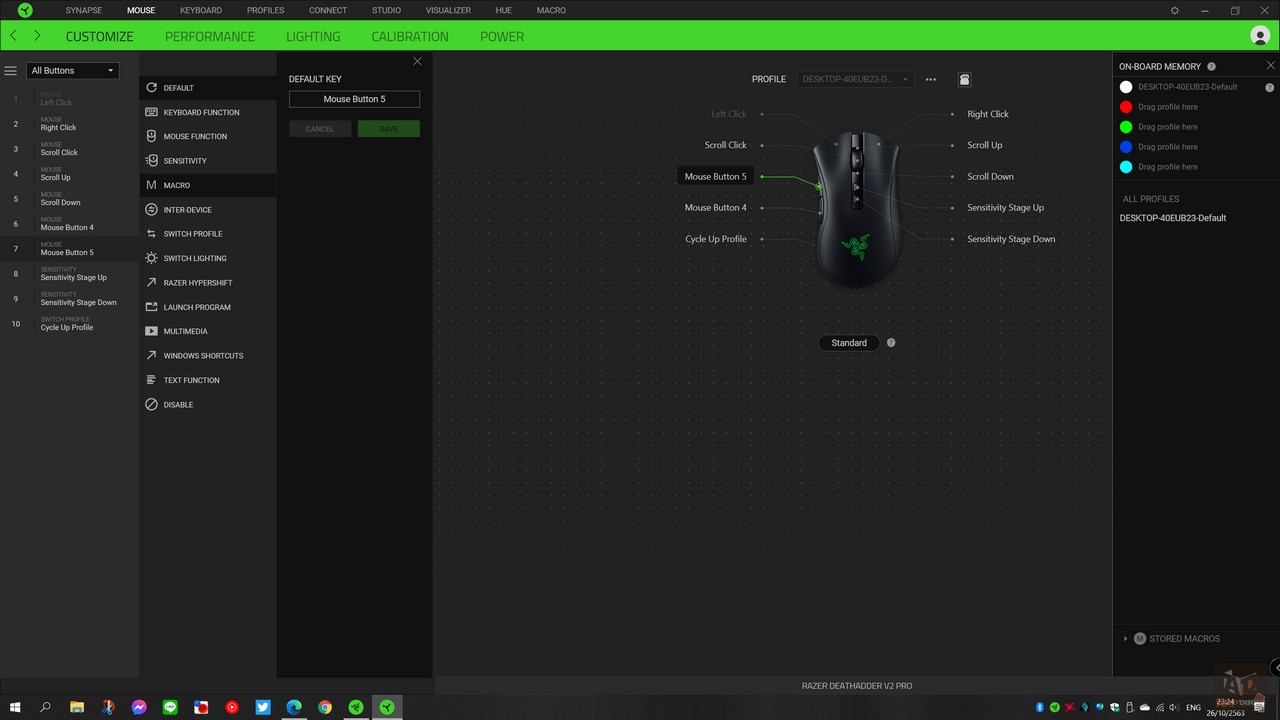1280x720 pixels.
Task: Open Microsoft Edge from taskbar
Action: click(x=294, y=707)
